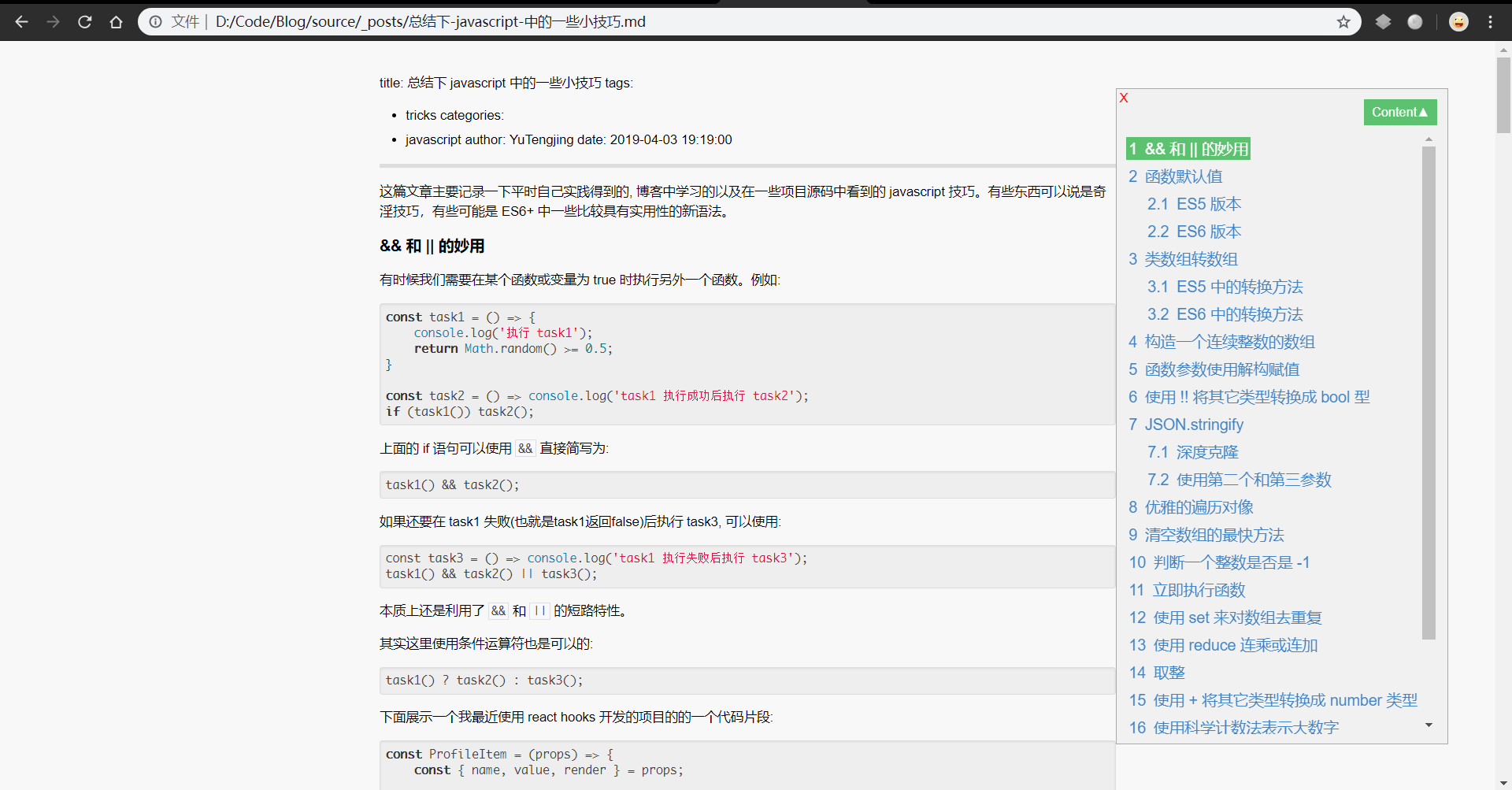Click the address bar file path
1512x790 pixels.
point(431,22)
